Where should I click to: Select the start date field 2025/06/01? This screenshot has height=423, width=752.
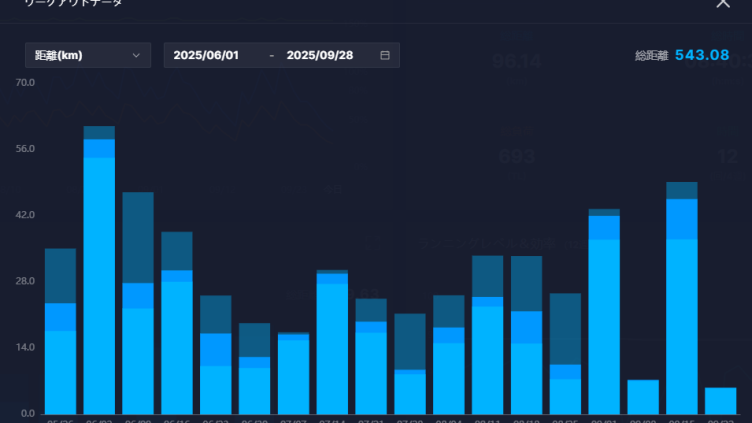point(206,55)
